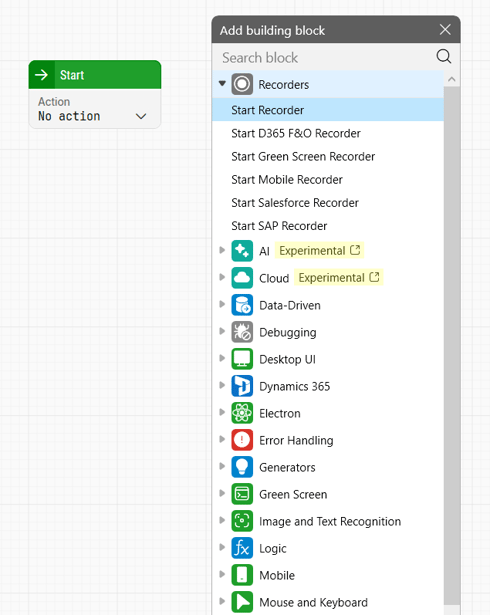Click the Dynamics 365 label
Image resolution: width=490 pixels, height=615 pixels.
pos(295,387)
